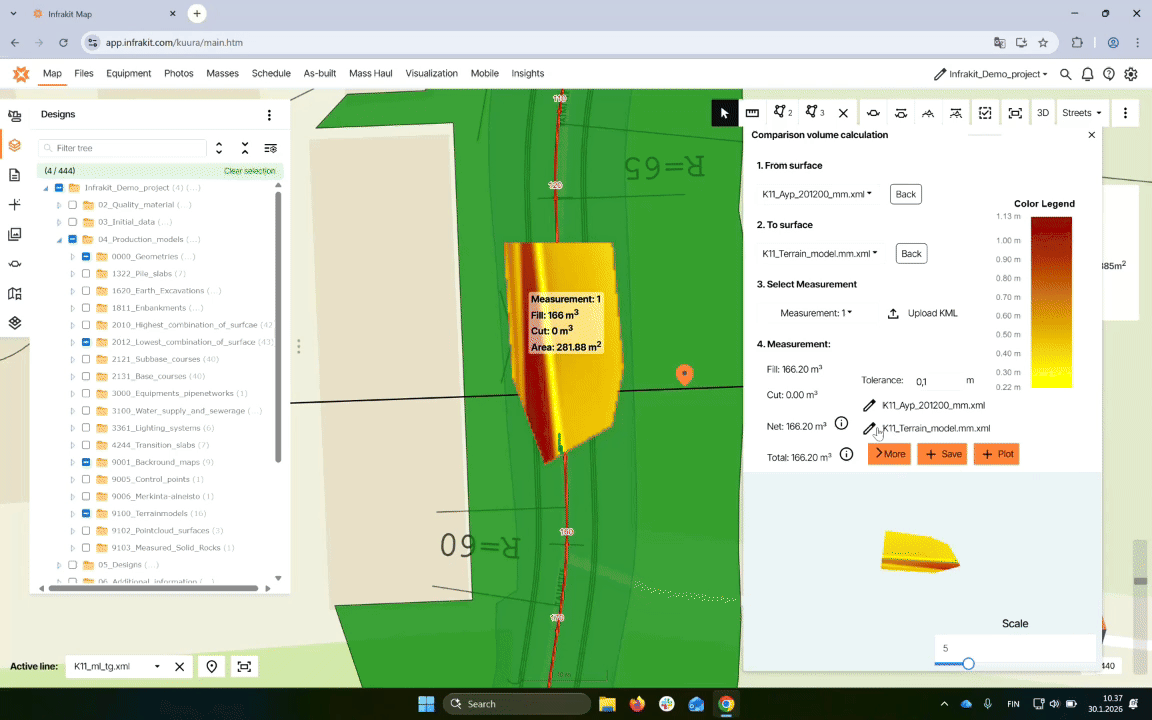Click the Scale slider handle
This screenshot has height=720, width=1152.
968,664
